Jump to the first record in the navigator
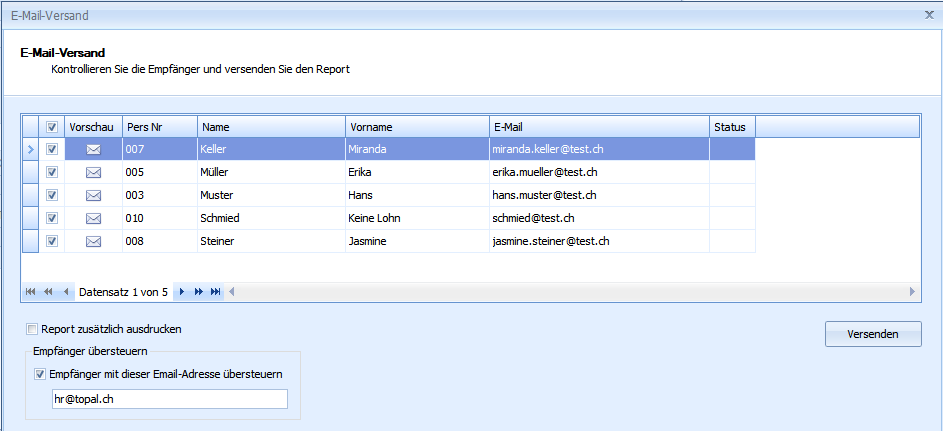This screenshot has width=943, height=431. coord(30,292)
